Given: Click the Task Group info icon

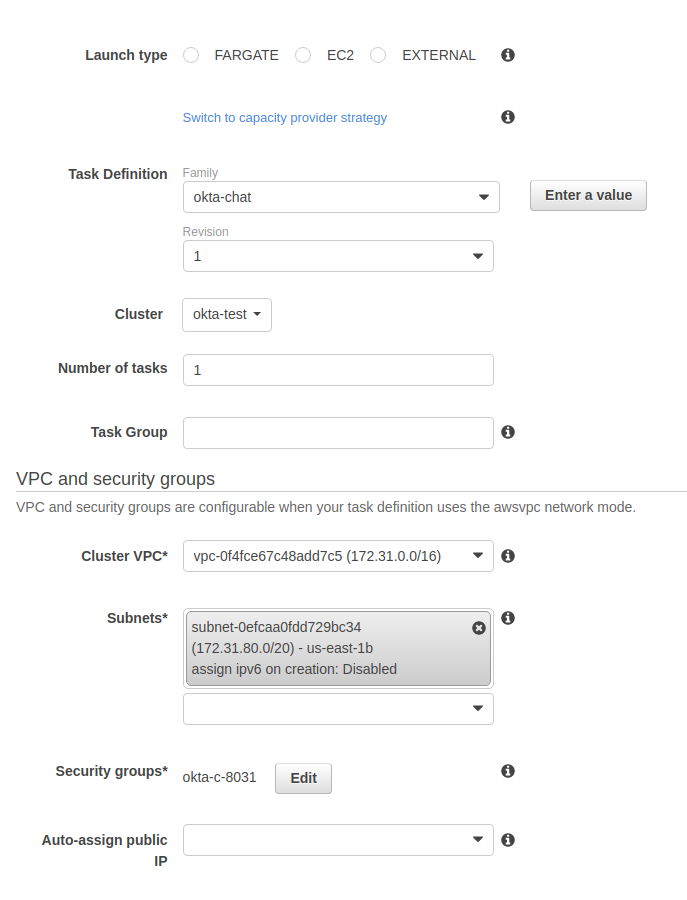Looking at the screenshot, I should click(508, 432).
